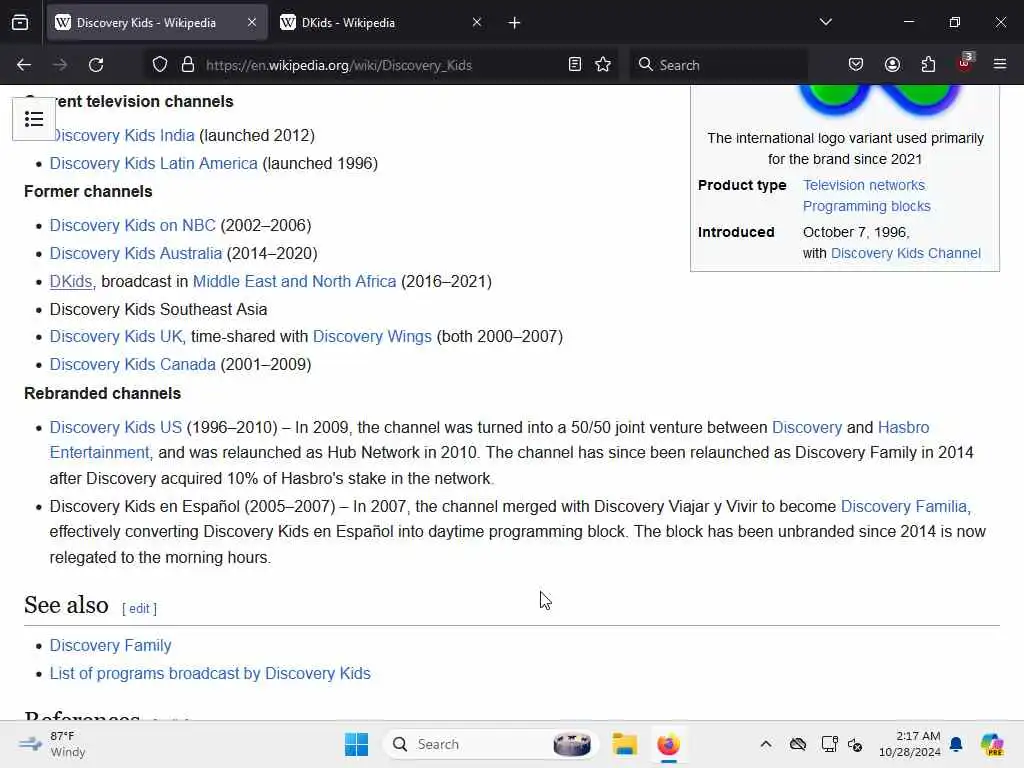
Task: Launch Copilot from the taskbar
Action: [992, 744]
